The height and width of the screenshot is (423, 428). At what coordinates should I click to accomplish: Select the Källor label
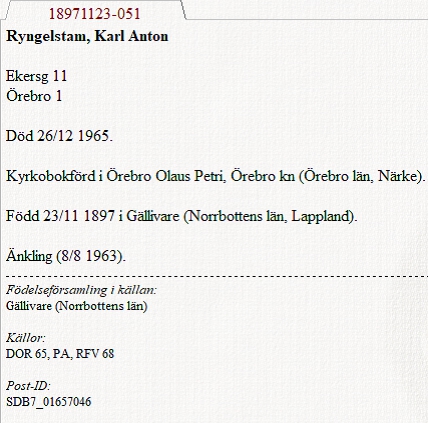point(25,338)
